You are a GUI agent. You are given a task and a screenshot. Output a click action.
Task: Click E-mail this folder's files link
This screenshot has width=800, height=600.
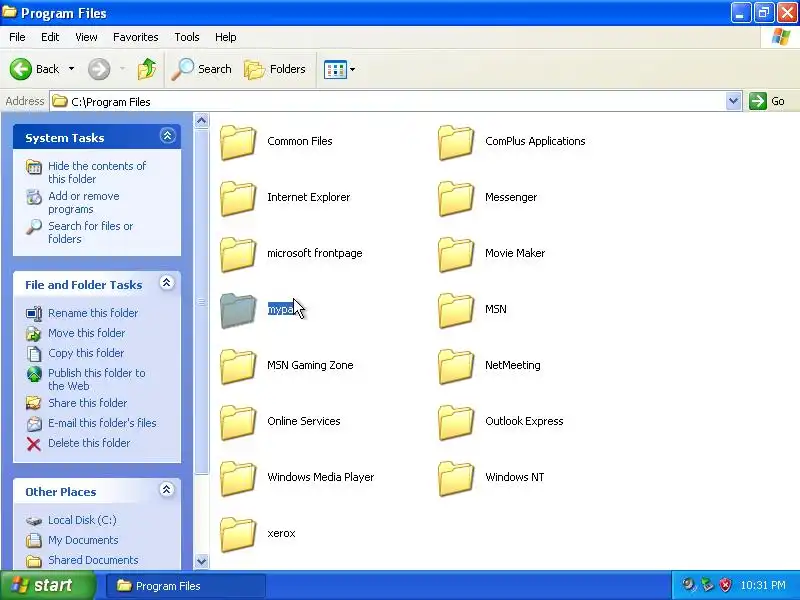[102, 422]
